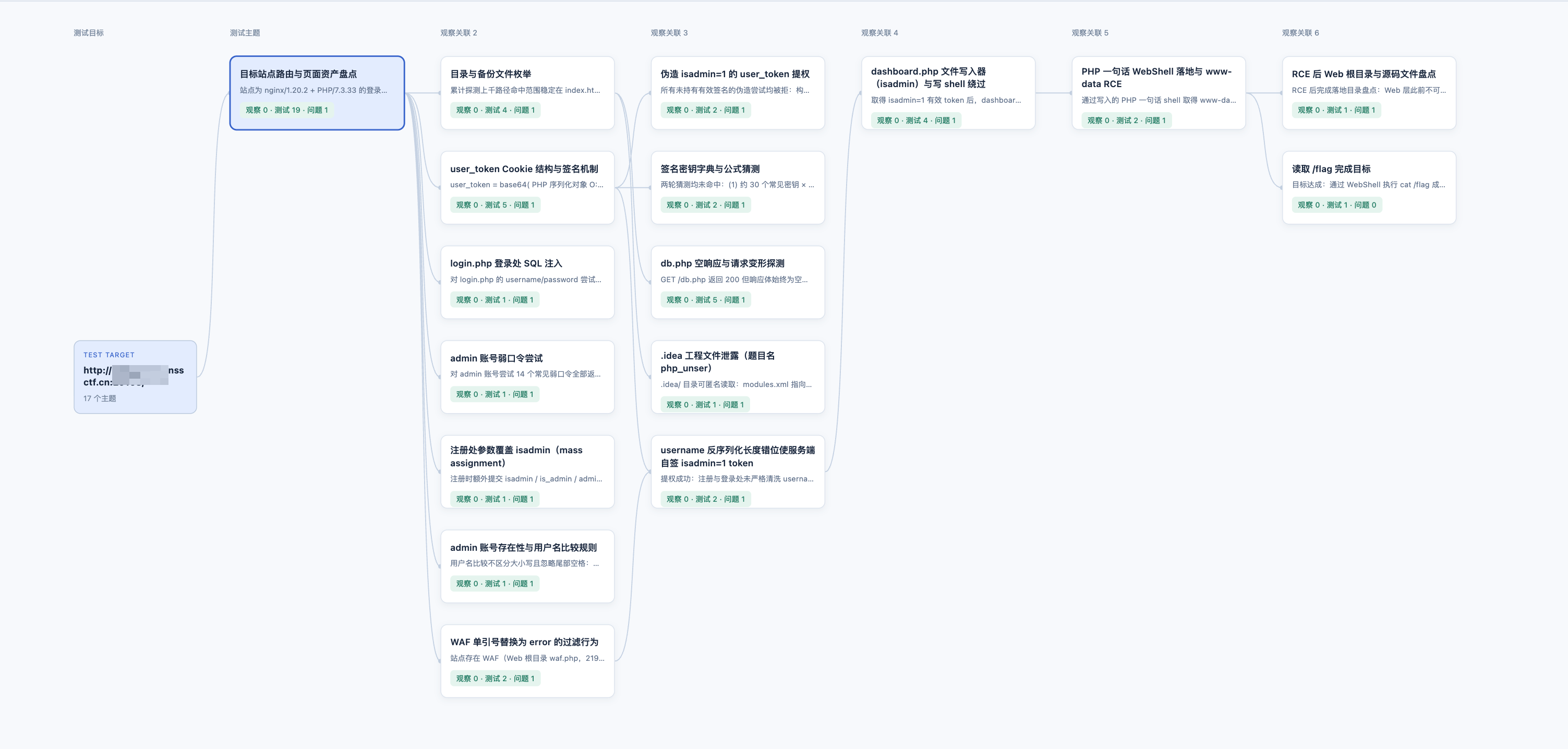Open the RCE 后 Web 根目录与源码文件盘点 card
This screenshot has height=749, width=1568.
point(1369,93)
